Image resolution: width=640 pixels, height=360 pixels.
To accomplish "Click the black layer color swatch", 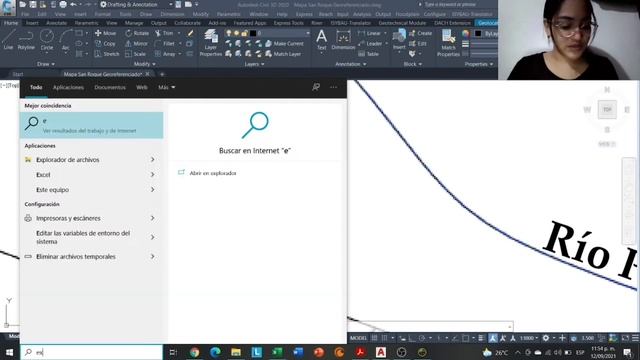I will (253, 33).
